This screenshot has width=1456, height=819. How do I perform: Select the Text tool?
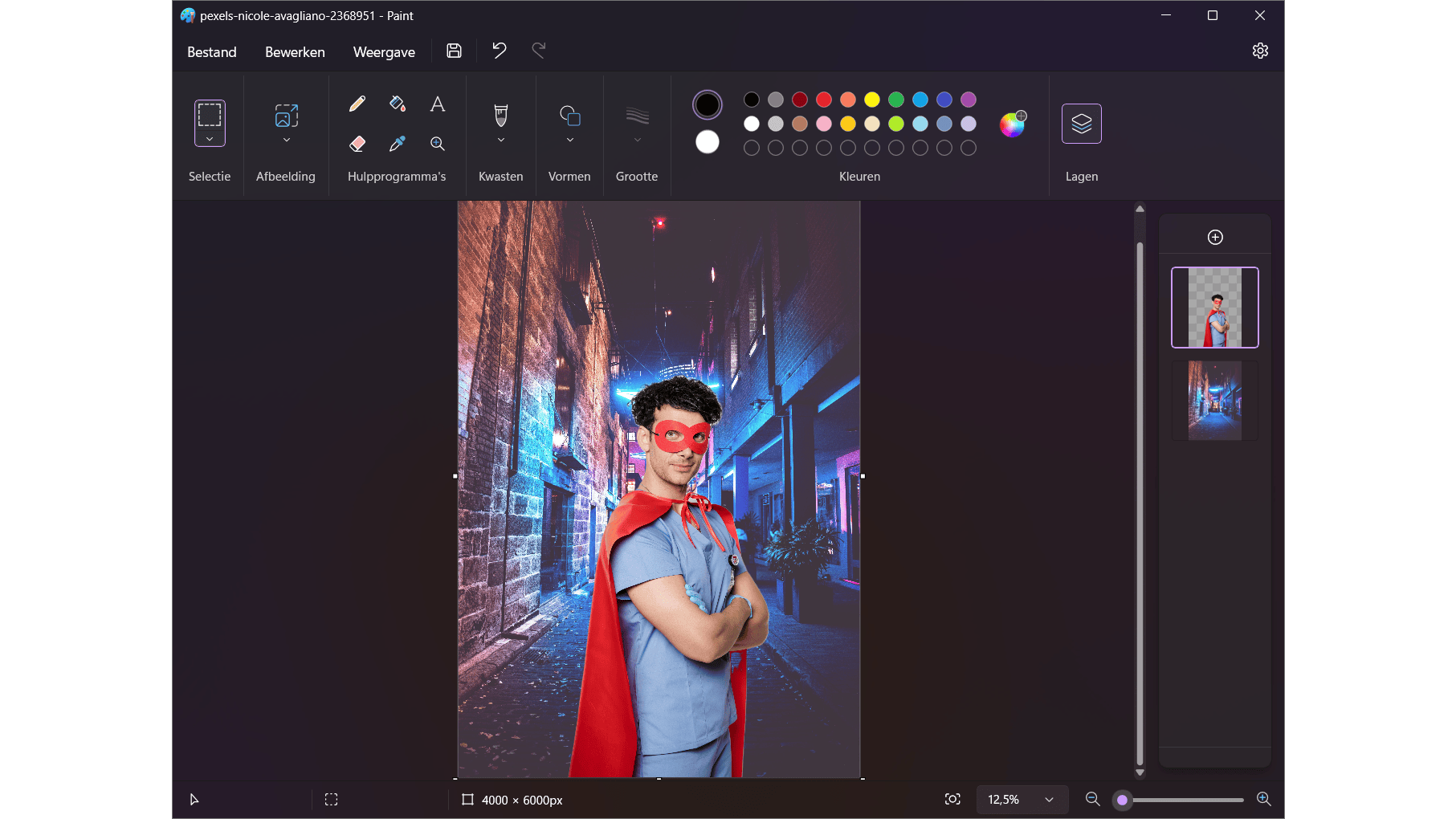(438, 104)
